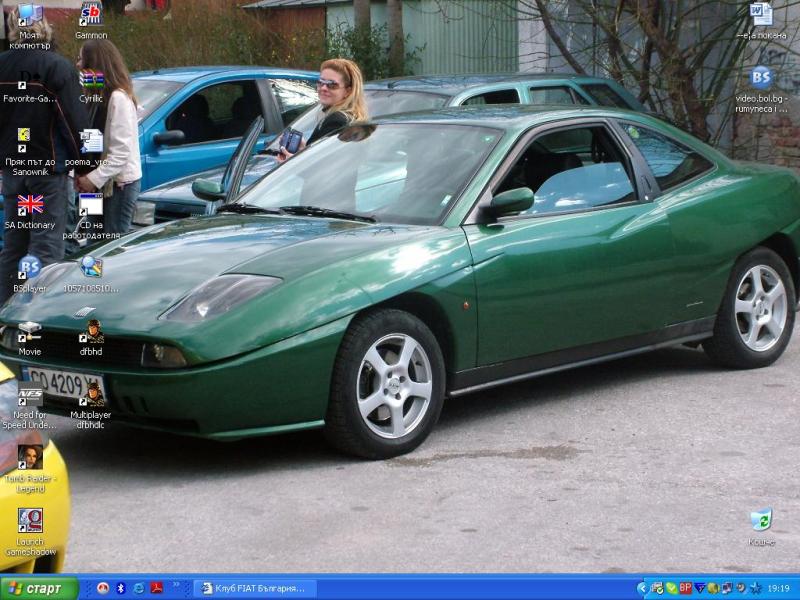Screen dimensions: 800x600
Task: Select the SA Dictionary desktop icon
Action: [30, 205]
